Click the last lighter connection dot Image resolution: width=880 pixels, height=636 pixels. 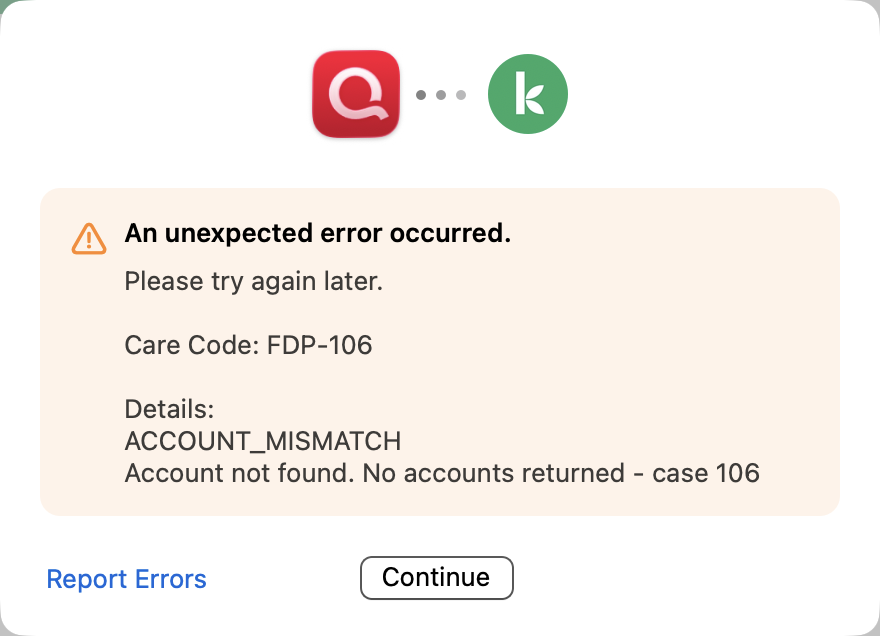(461, 95)
